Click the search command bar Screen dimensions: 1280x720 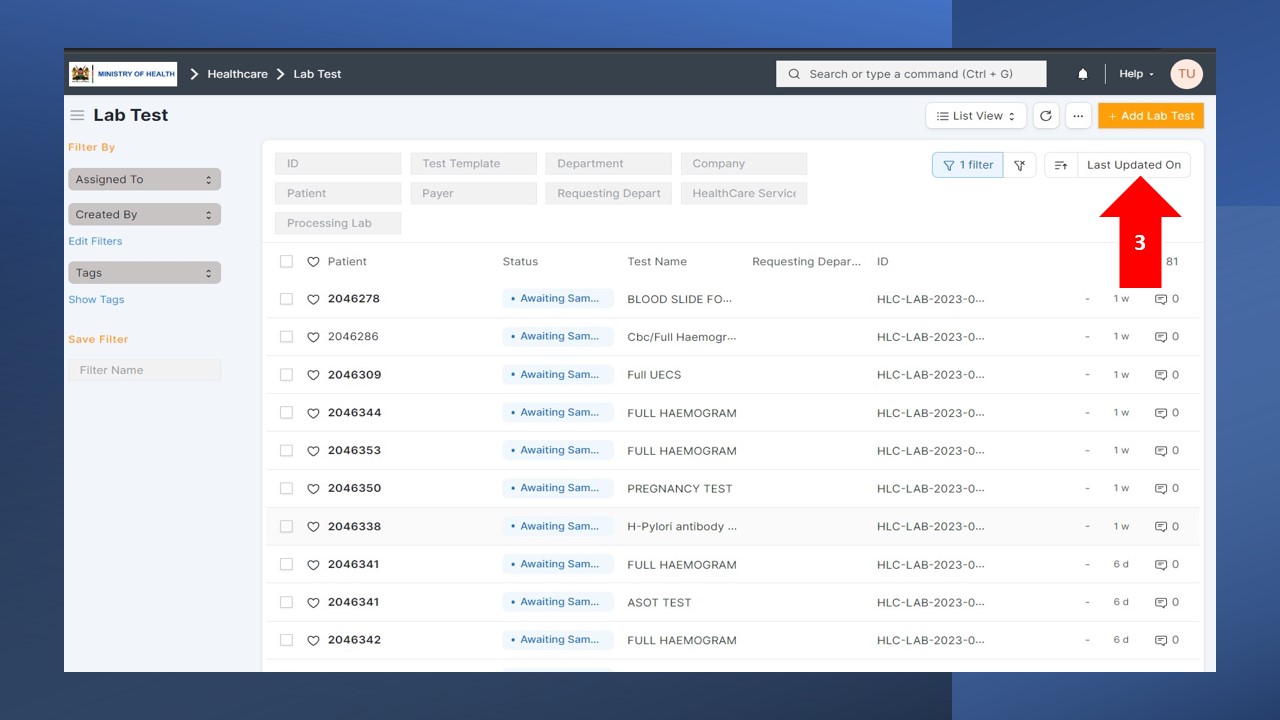[911, 74]
